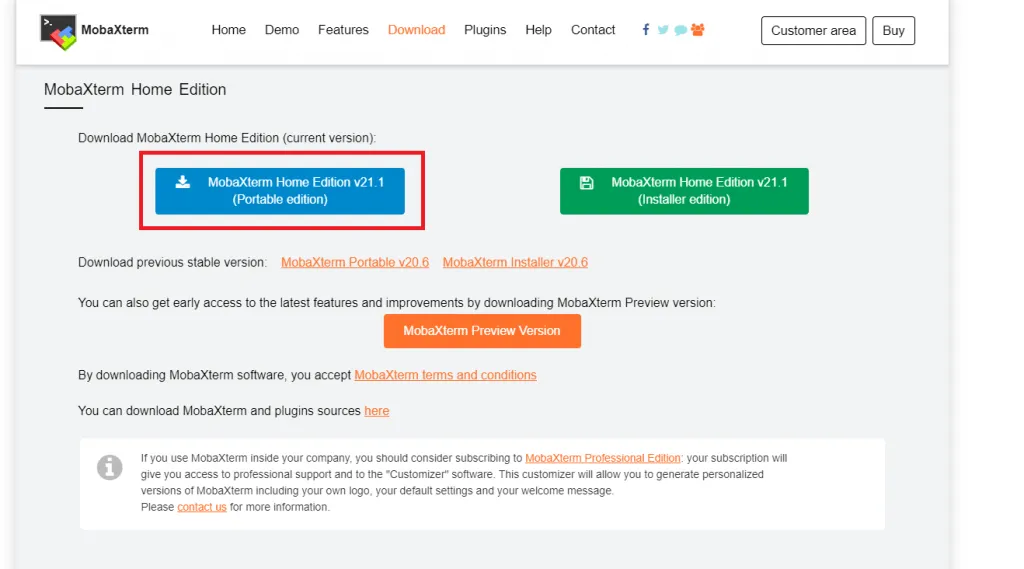Open the Features menu item
The width and height of the screenshot is (1024, 569).
(343, 30)
